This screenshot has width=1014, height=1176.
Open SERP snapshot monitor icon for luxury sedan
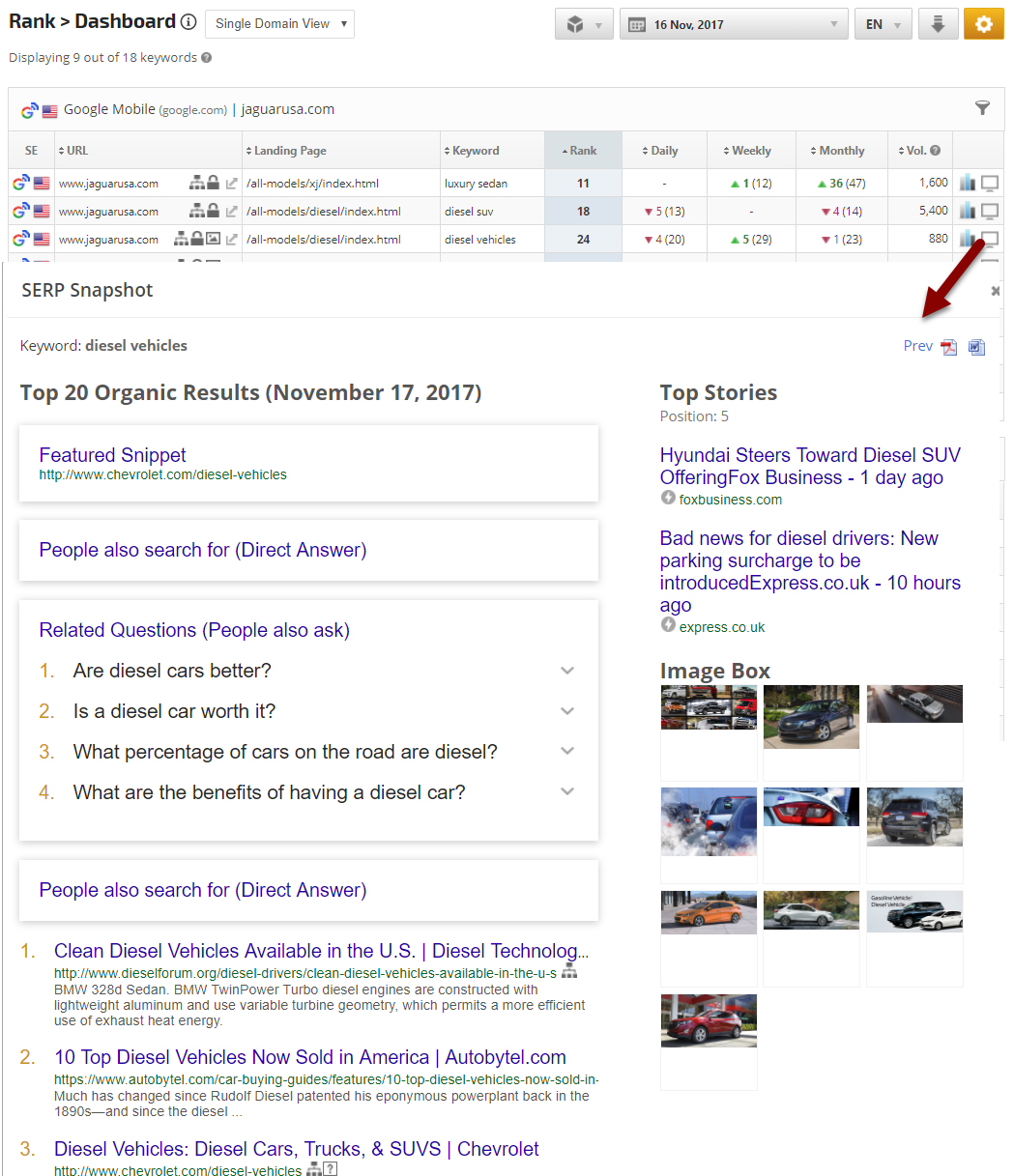(x=990, y=183)
